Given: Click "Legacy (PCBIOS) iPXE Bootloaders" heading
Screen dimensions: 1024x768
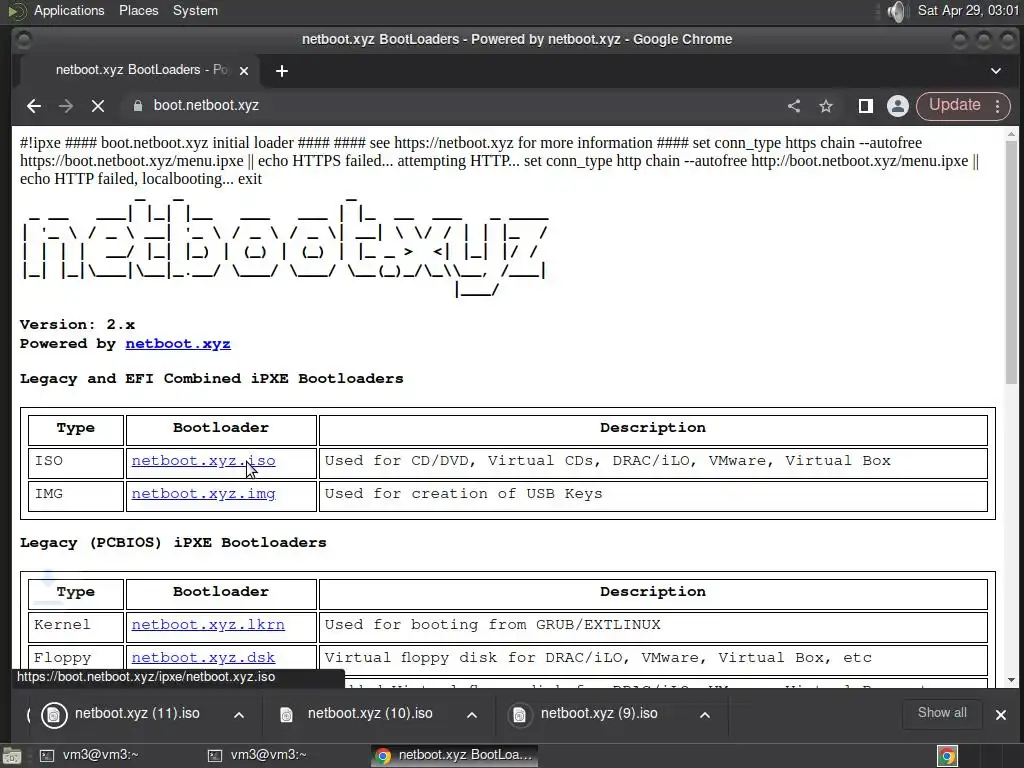Looking at the screenshot, I should pos(173,543).
